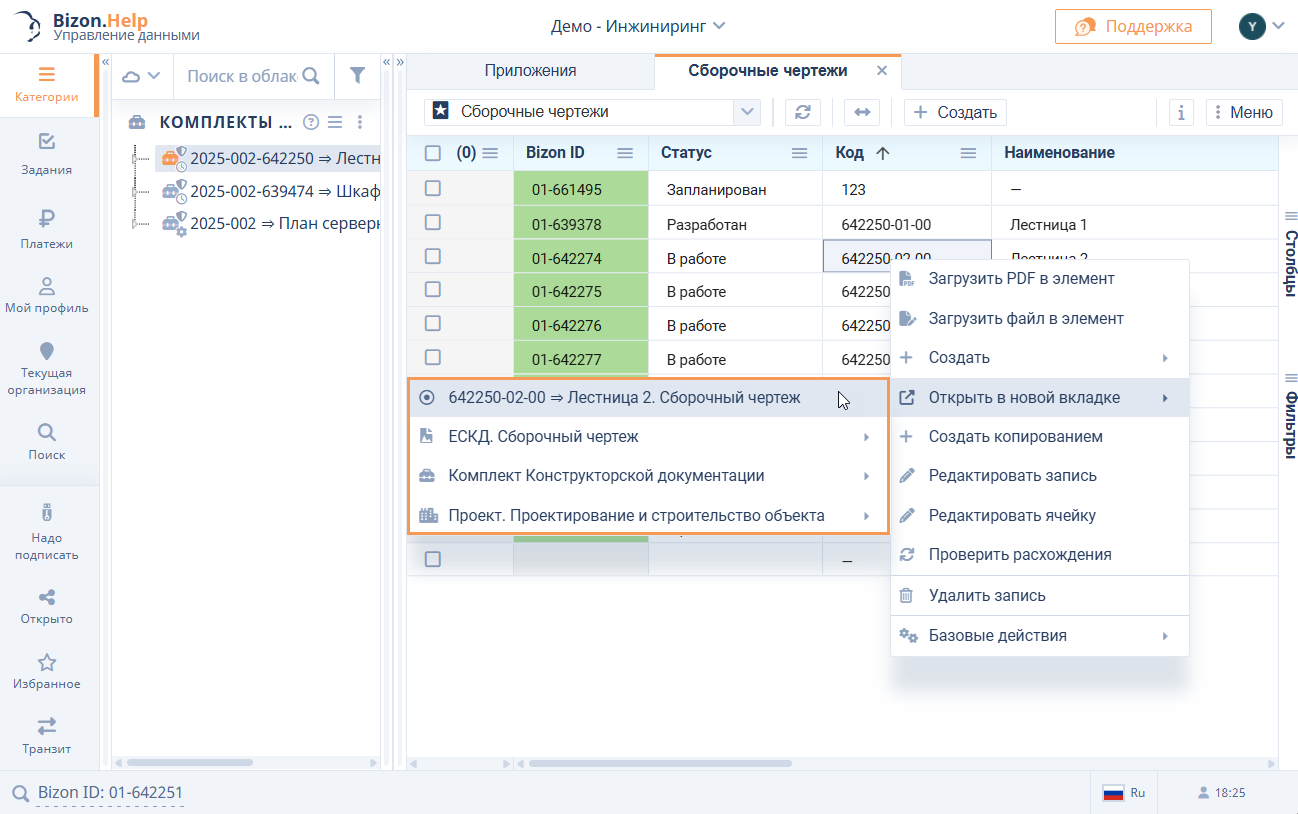Switch to the Приложения tab
The height and width of the screenshot is (814, 1298).
[530, 71]
